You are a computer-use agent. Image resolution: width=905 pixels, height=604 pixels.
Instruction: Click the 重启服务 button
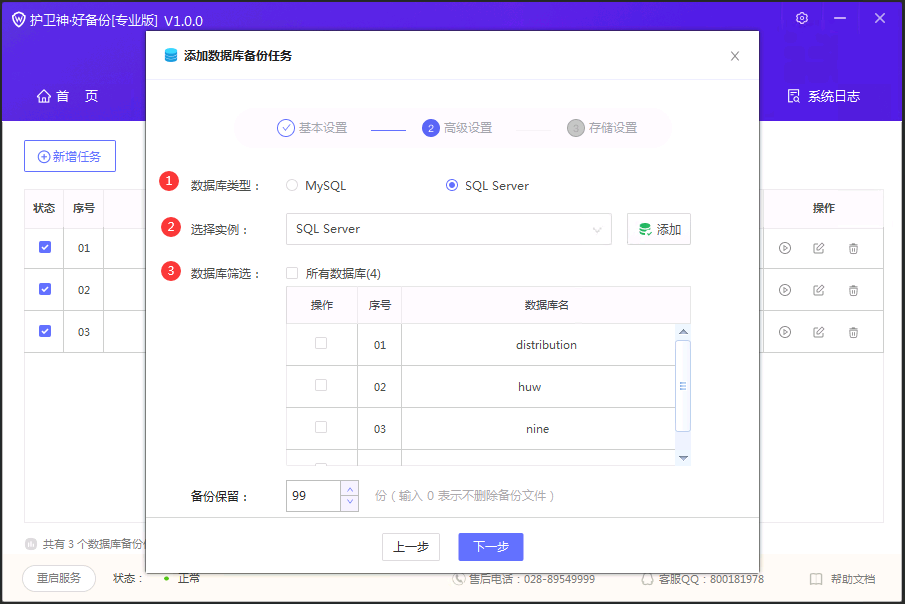pyautogui.click(x=59, y=578)
